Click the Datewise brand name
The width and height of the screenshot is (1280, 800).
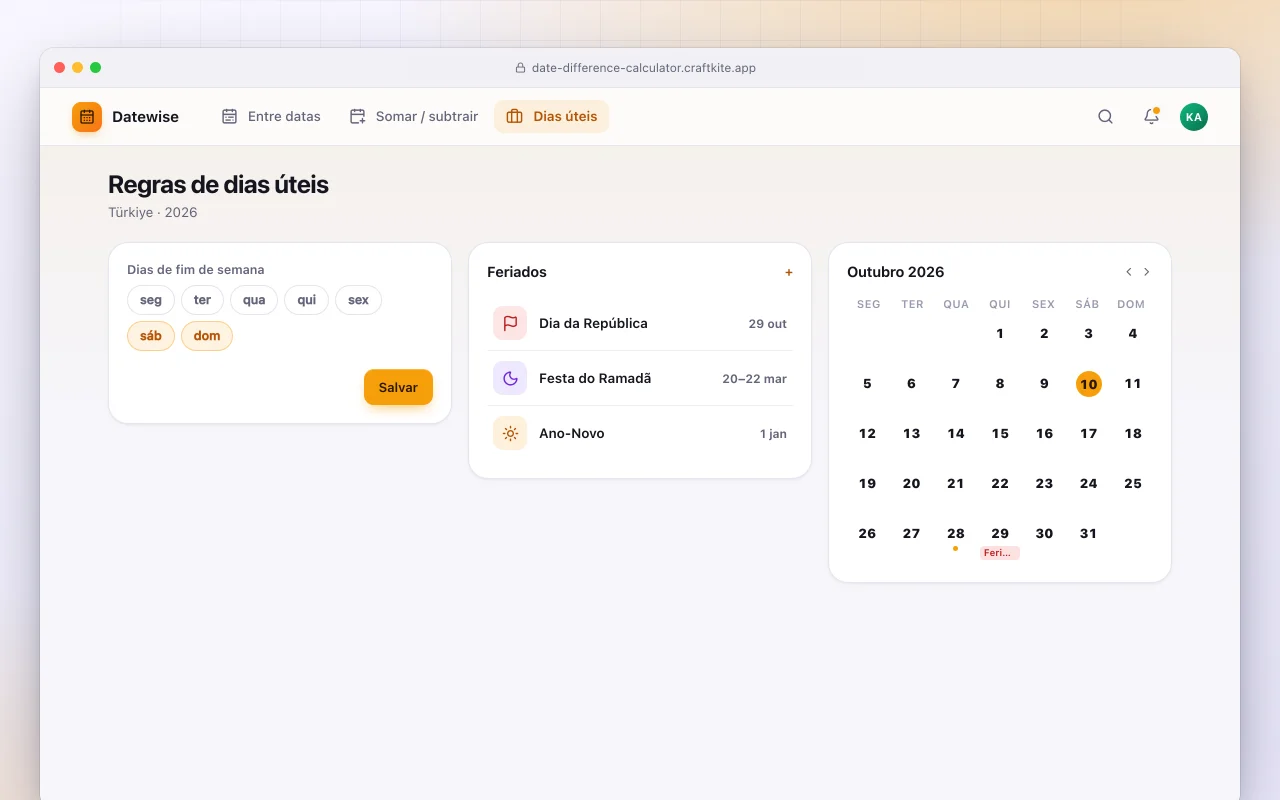(145, 117)
